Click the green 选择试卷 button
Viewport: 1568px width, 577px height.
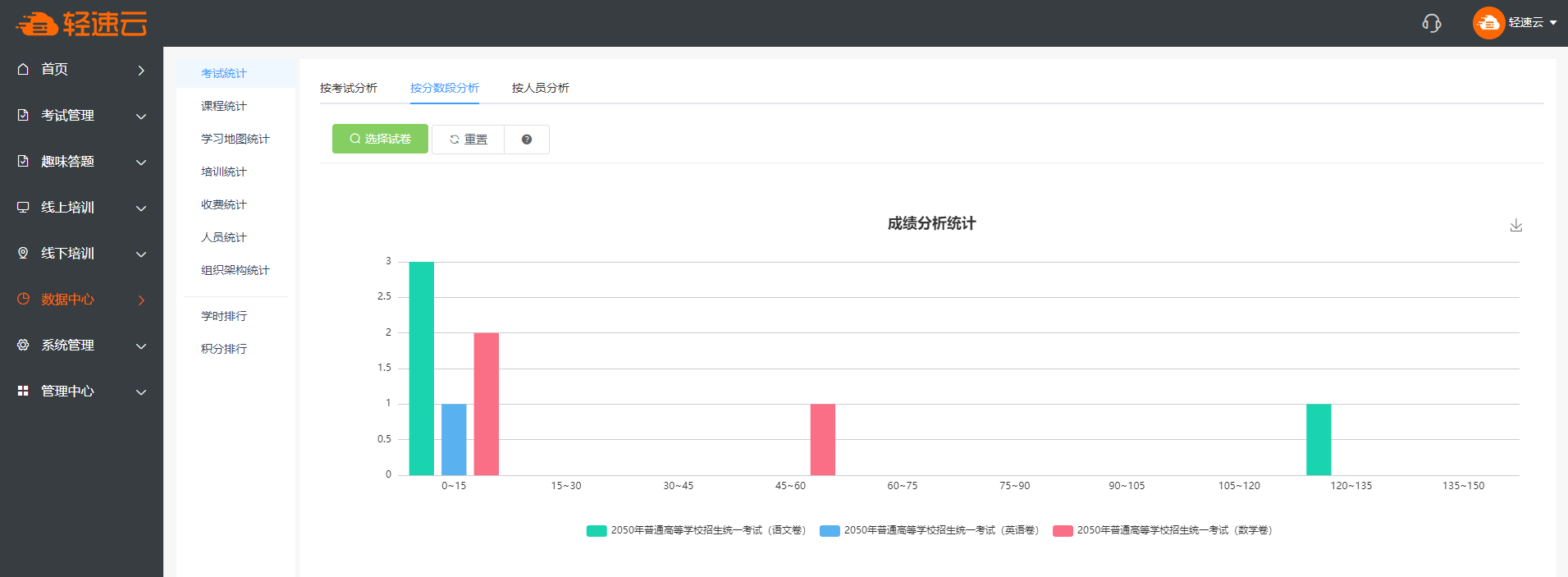pos(380,139)
